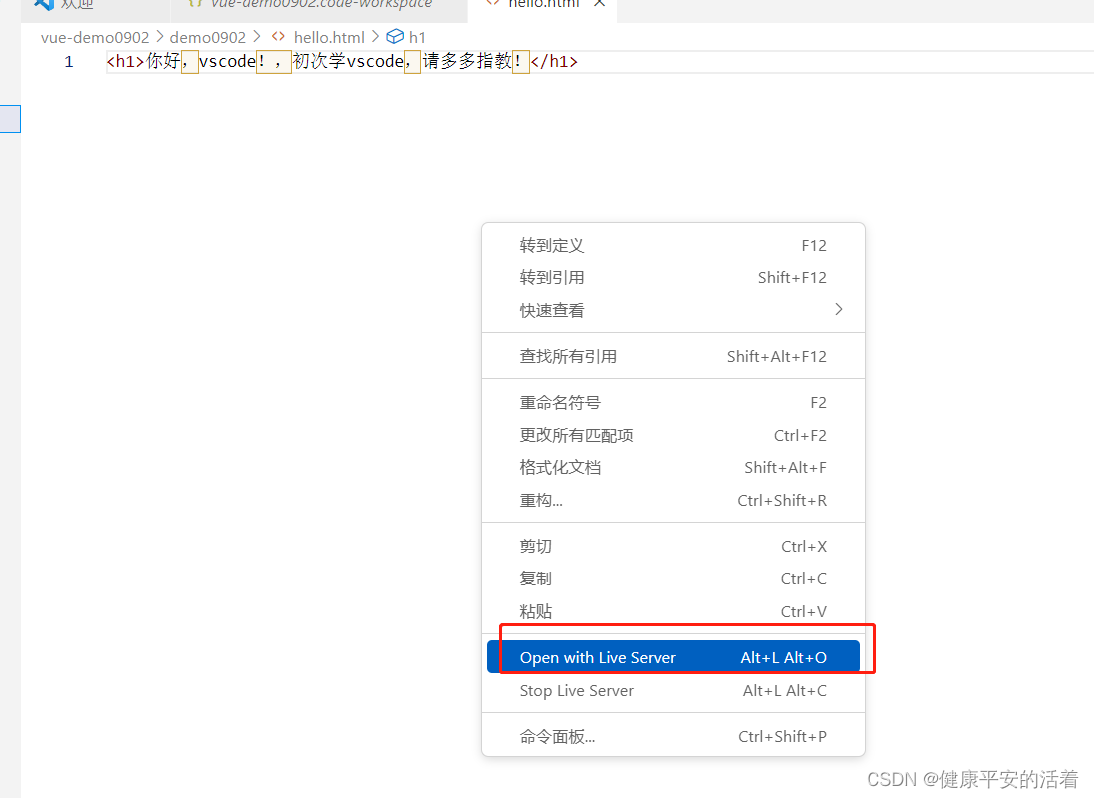Open the vue-demo0902 breadcrumb dropdown

(95, 37)
